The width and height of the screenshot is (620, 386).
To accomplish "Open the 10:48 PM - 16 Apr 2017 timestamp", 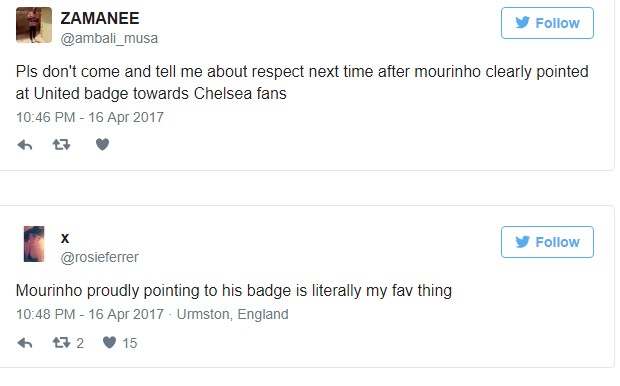I will (x=90, y=314).
